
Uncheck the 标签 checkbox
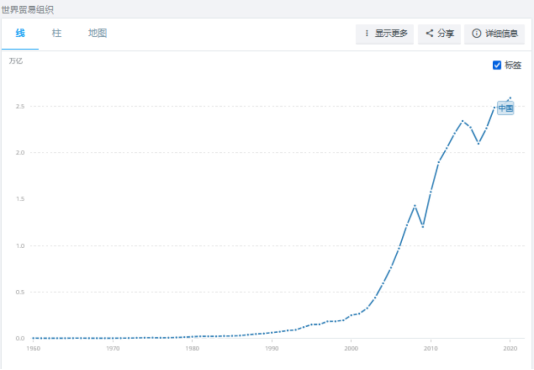497,65
